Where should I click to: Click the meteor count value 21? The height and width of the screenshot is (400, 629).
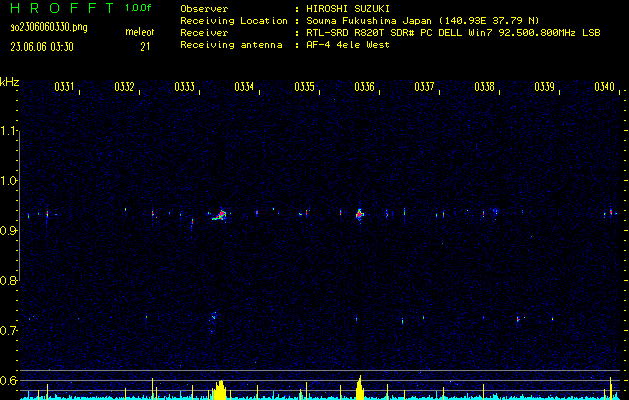click(x=145, y=46)
